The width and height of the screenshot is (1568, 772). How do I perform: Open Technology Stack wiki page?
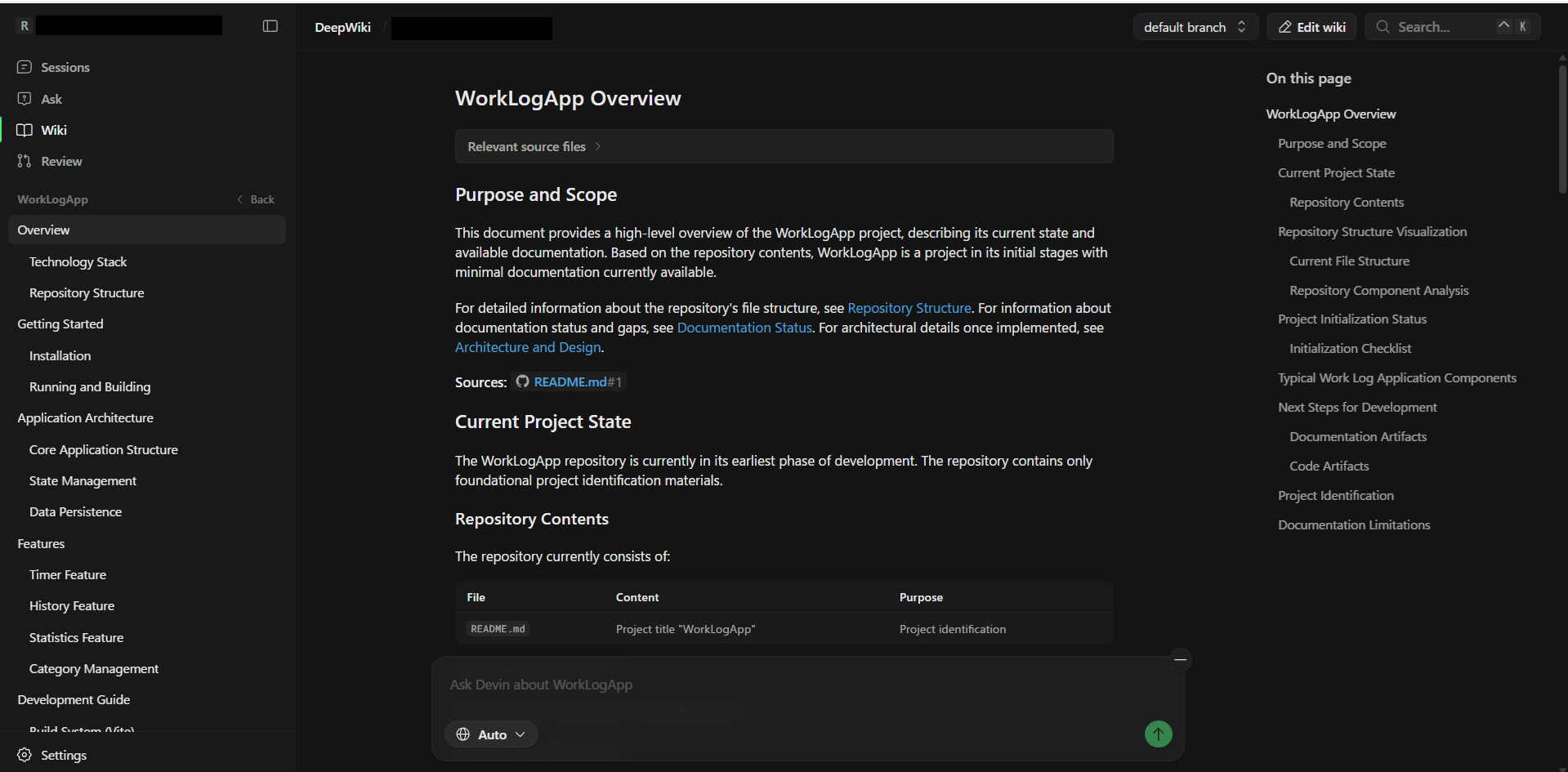pyautogui.click(x=78, y=262)
